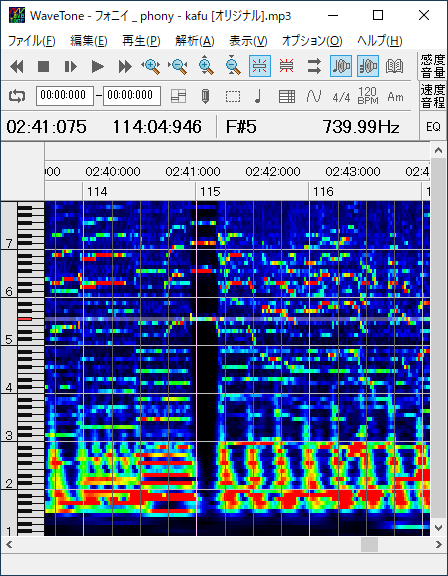448x576 pixels.
Task: Toggle the highlighted red burst cursor-follow icon
Action: click(x=260, y=66)
